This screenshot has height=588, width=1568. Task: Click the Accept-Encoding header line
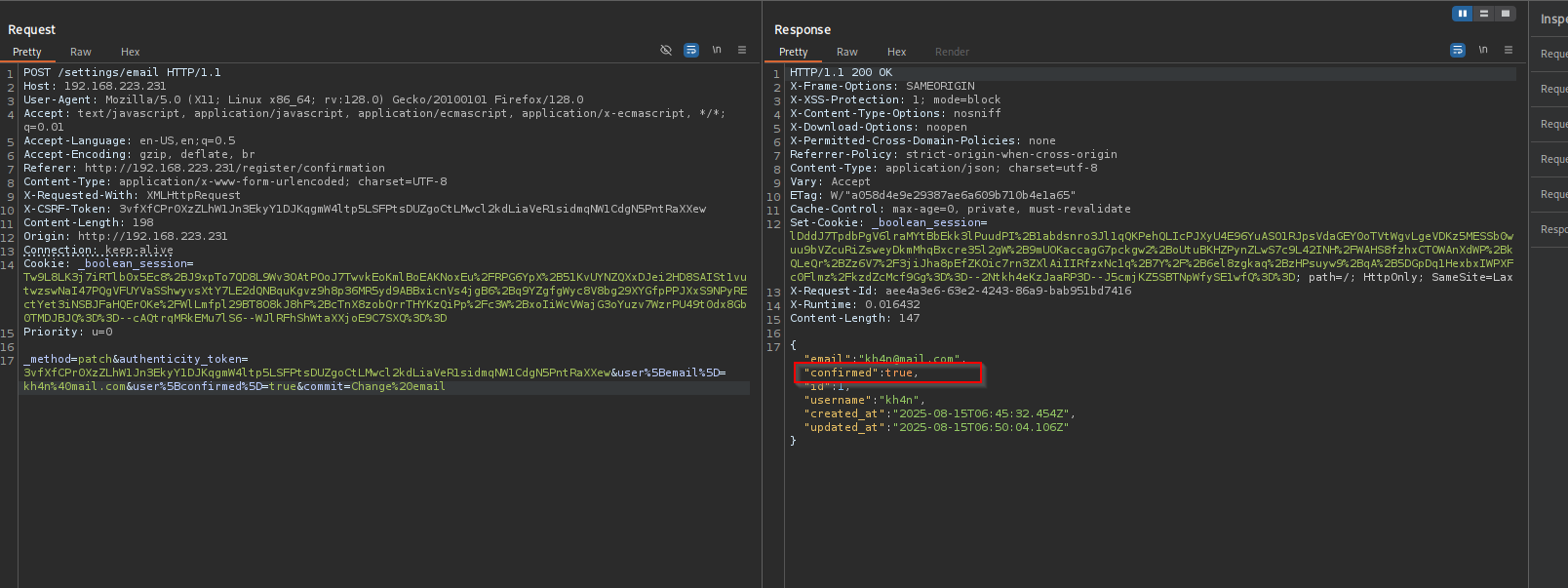[x=139, y=154]
